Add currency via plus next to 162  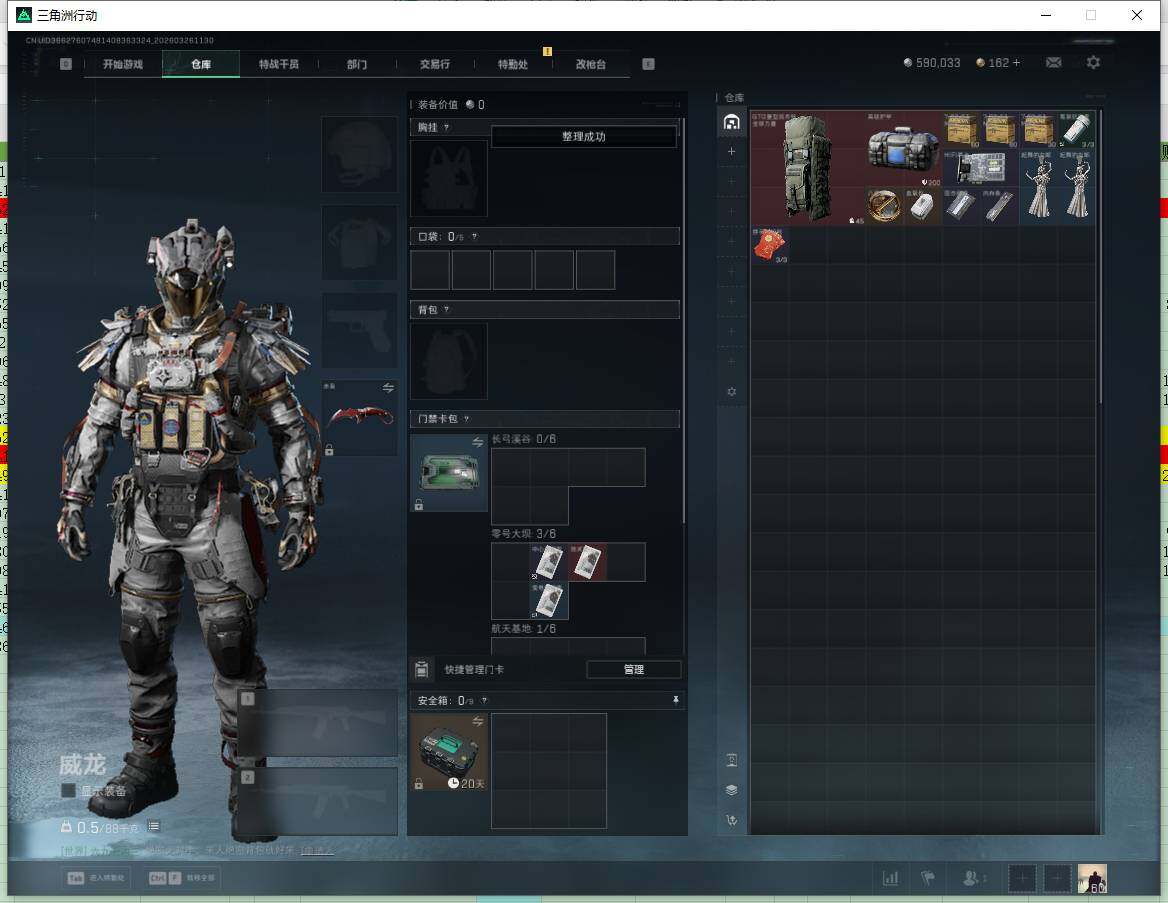tap(1016, 63)
